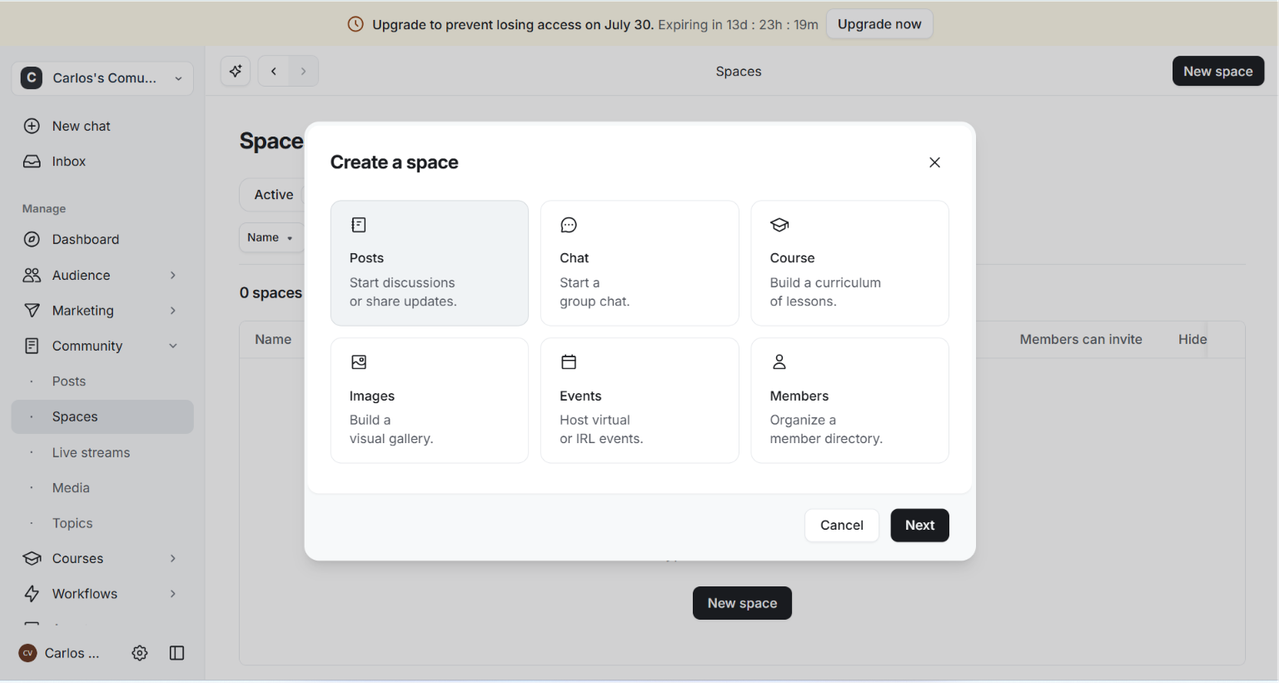
Task: Open settings via the gear icon
Action: point(140,653)
